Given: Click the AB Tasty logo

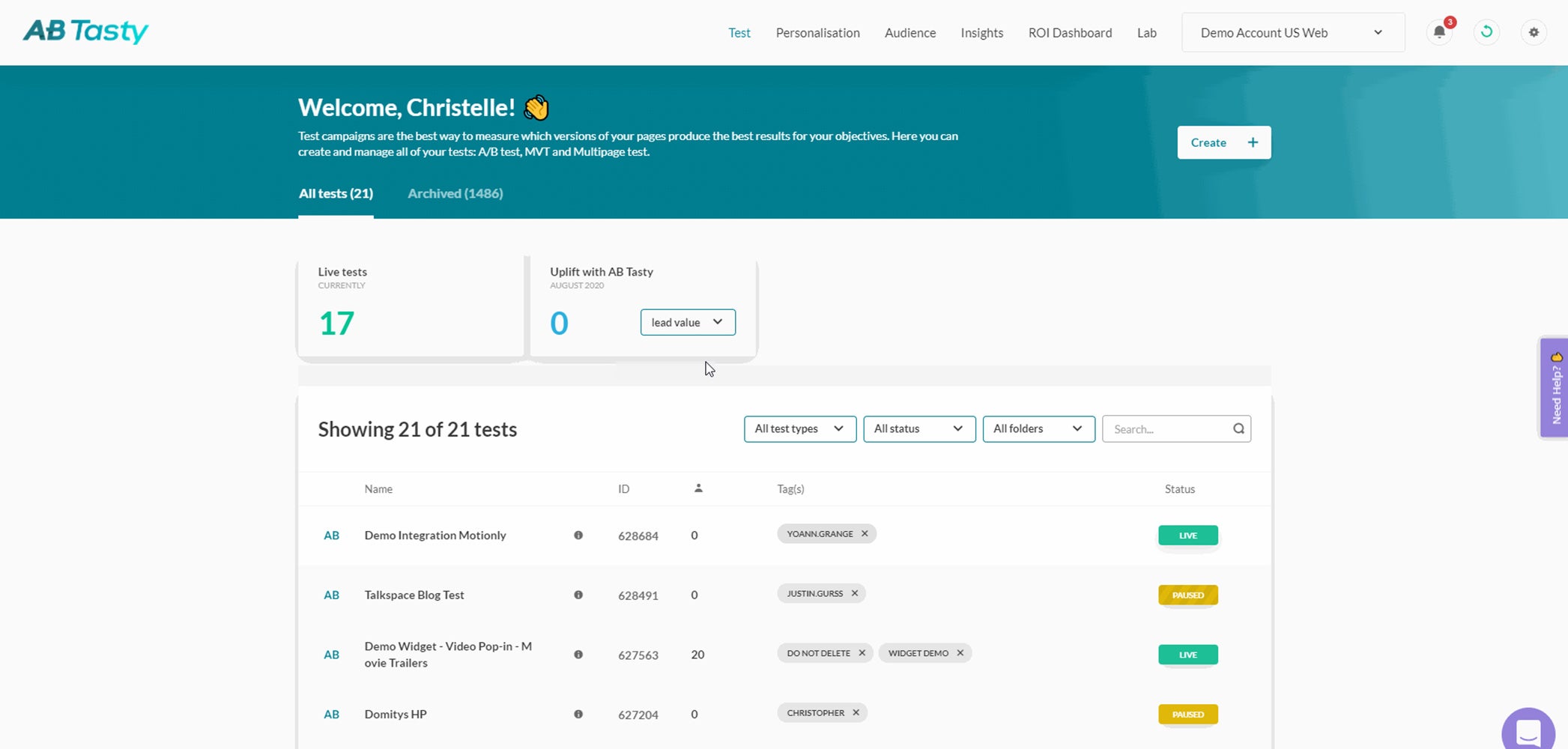Looking at the screenshot, I should pos(85,31).
